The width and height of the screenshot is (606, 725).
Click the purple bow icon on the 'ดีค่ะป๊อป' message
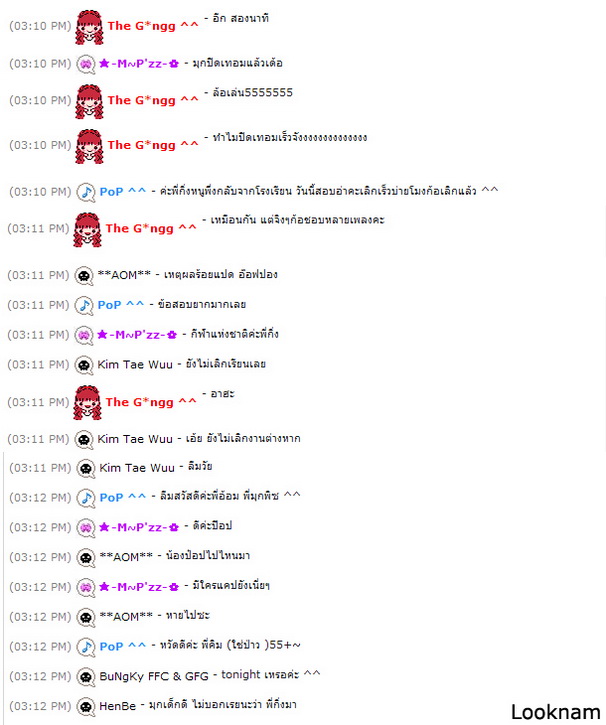(86, 528)
